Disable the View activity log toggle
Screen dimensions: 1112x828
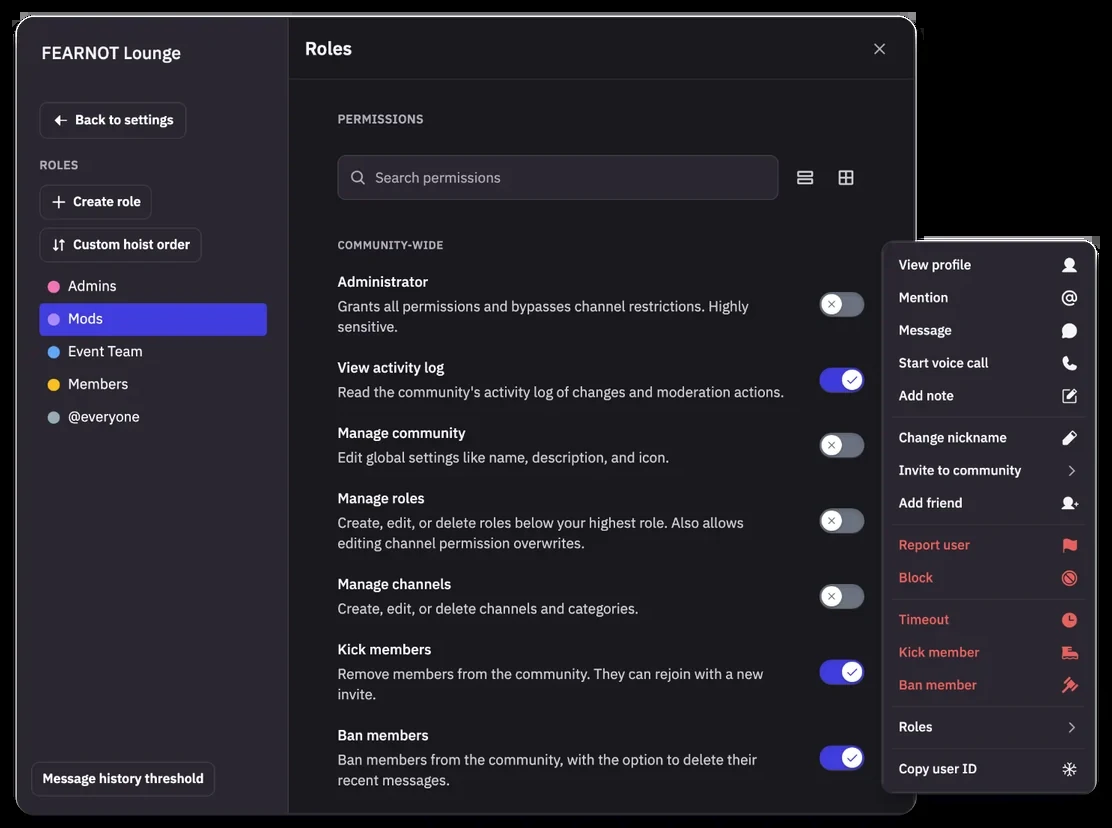tap(842, 380)
